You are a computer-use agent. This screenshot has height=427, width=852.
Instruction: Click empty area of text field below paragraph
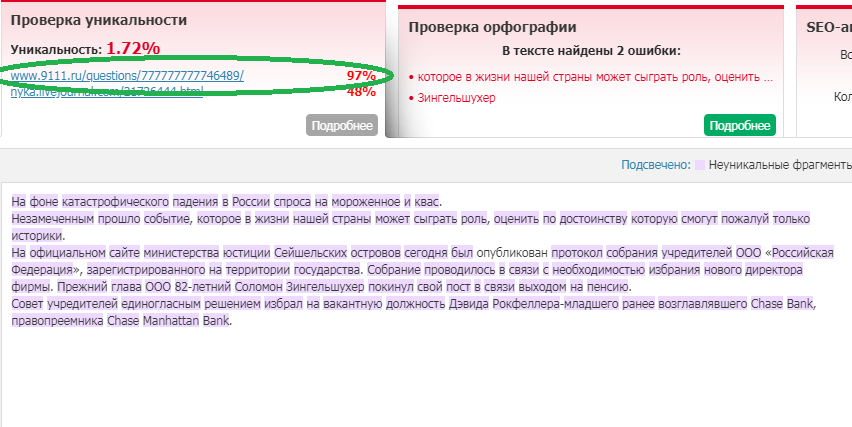click(400, 380)
